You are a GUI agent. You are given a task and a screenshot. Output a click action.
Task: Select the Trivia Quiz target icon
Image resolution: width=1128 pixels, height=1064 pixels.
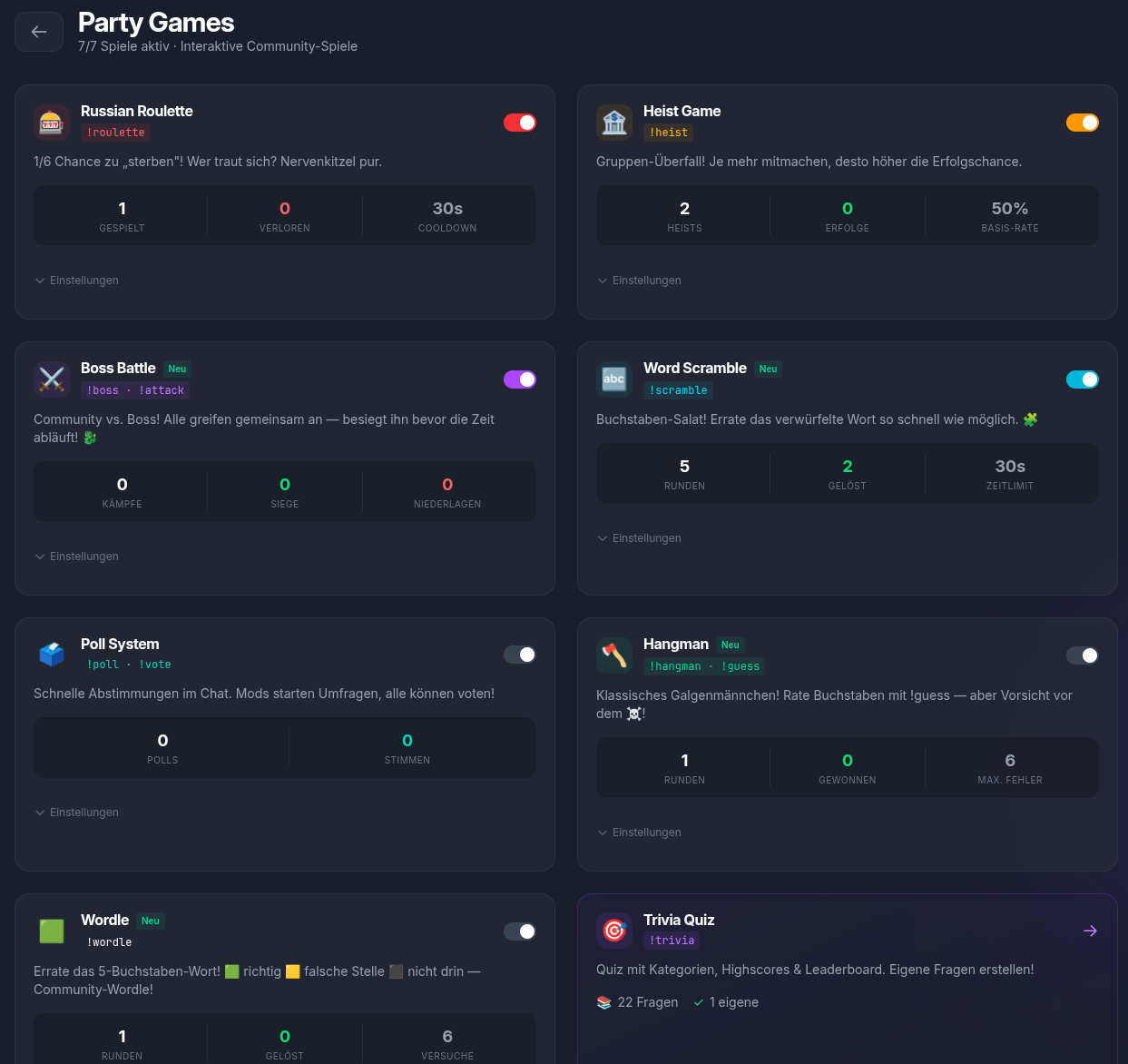point(614,930)
